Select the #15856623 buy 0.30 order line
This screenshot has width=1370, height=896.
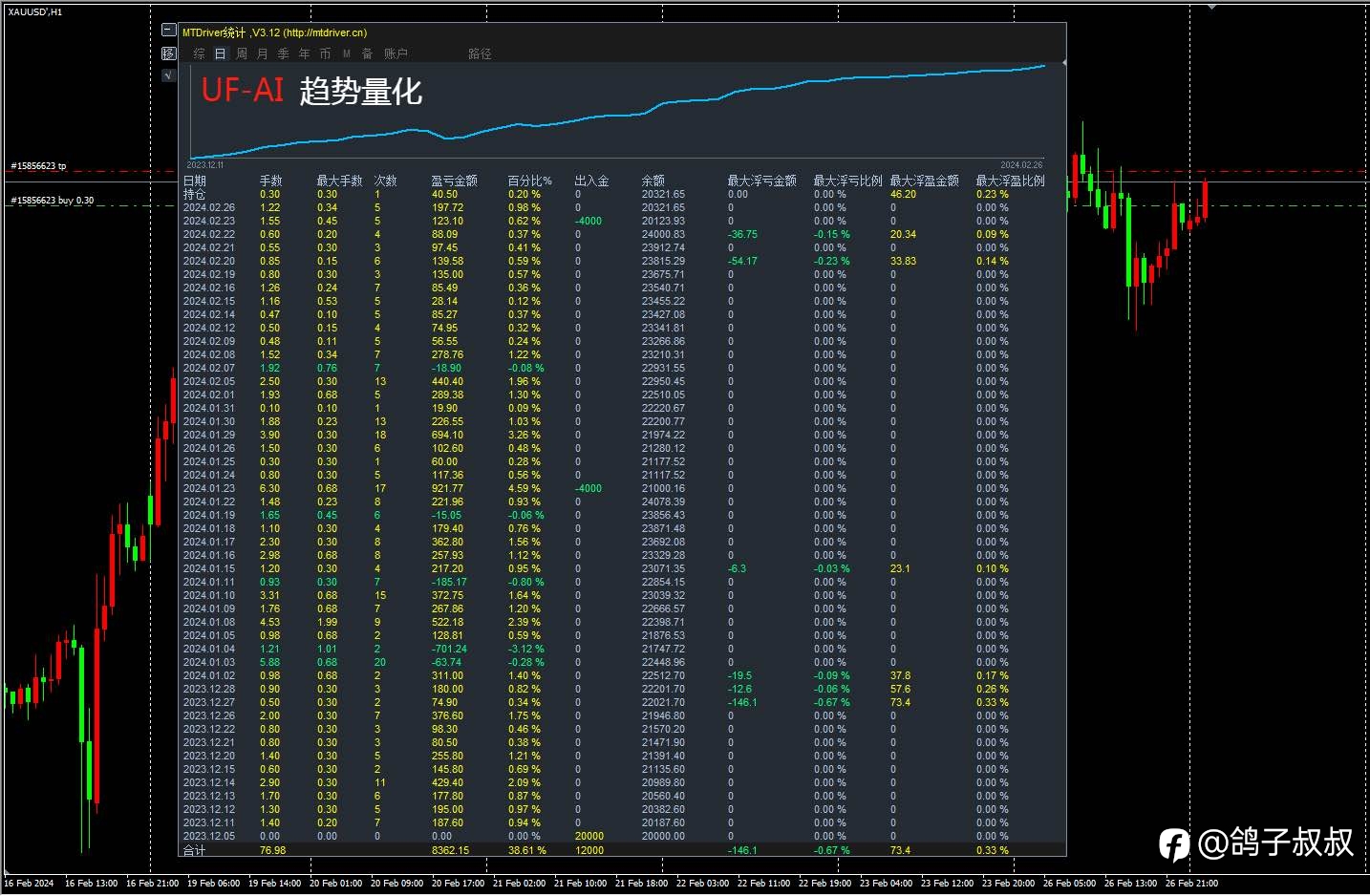click(53, 201)
